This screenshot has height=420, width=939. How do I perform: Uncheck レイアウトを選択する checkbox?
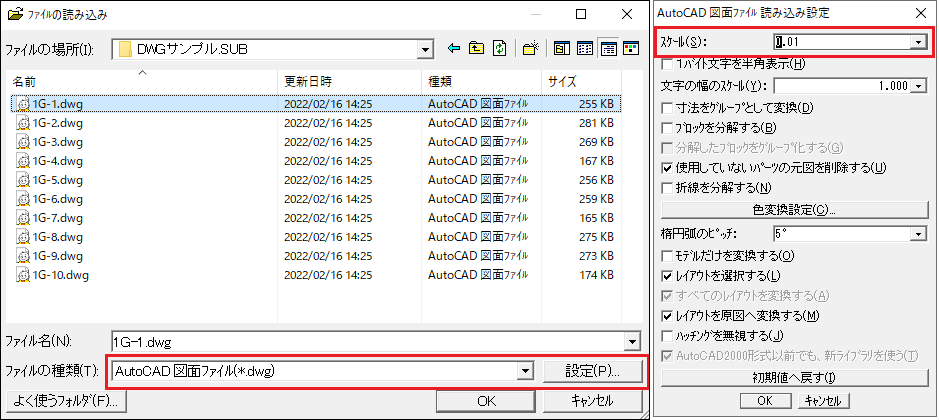coord(667,276)
